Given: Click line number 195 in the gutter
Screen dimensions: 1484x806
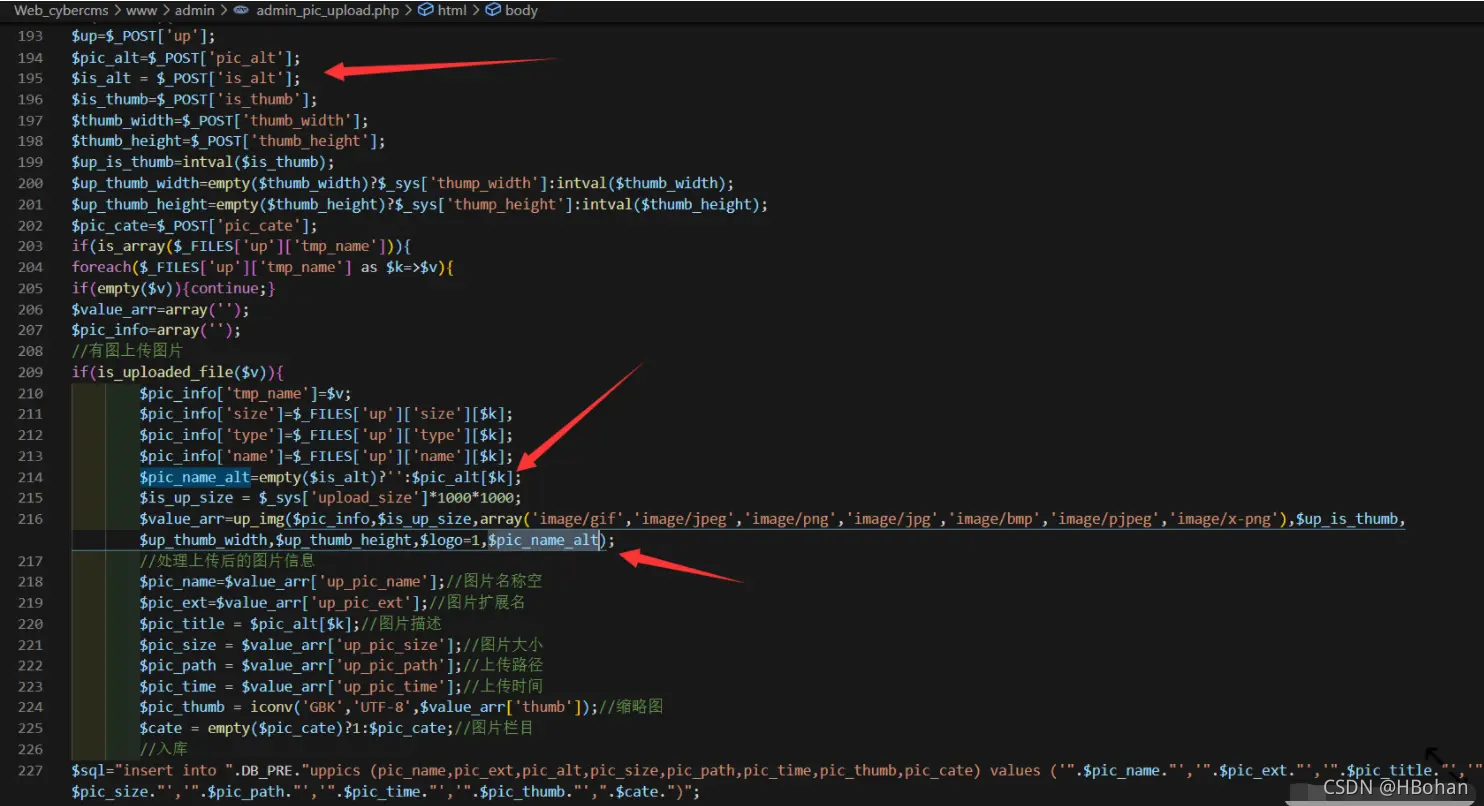Looking at the screenshot, I should 31,78.
